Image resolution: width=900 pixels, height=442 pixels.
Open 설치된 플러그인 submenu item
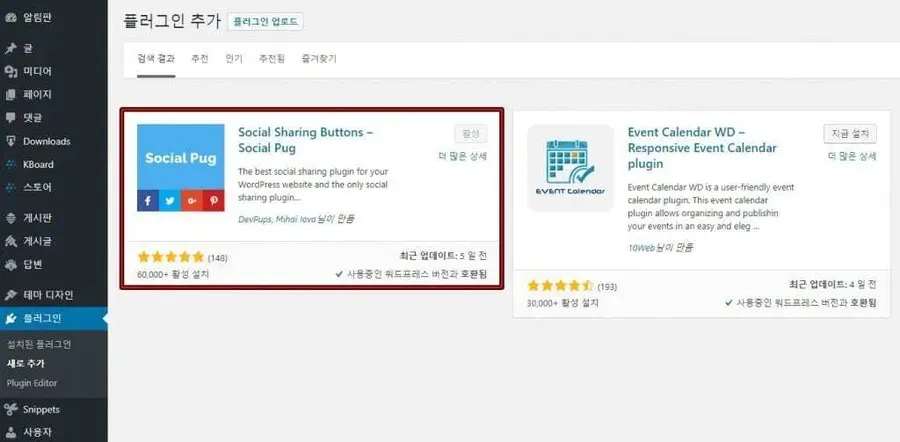tap(39, 344)
